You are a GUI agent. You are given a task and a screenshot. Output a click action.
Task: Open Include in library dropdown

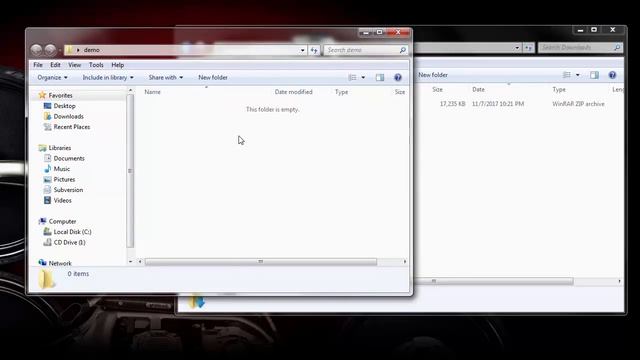click(x=108, y=78)
